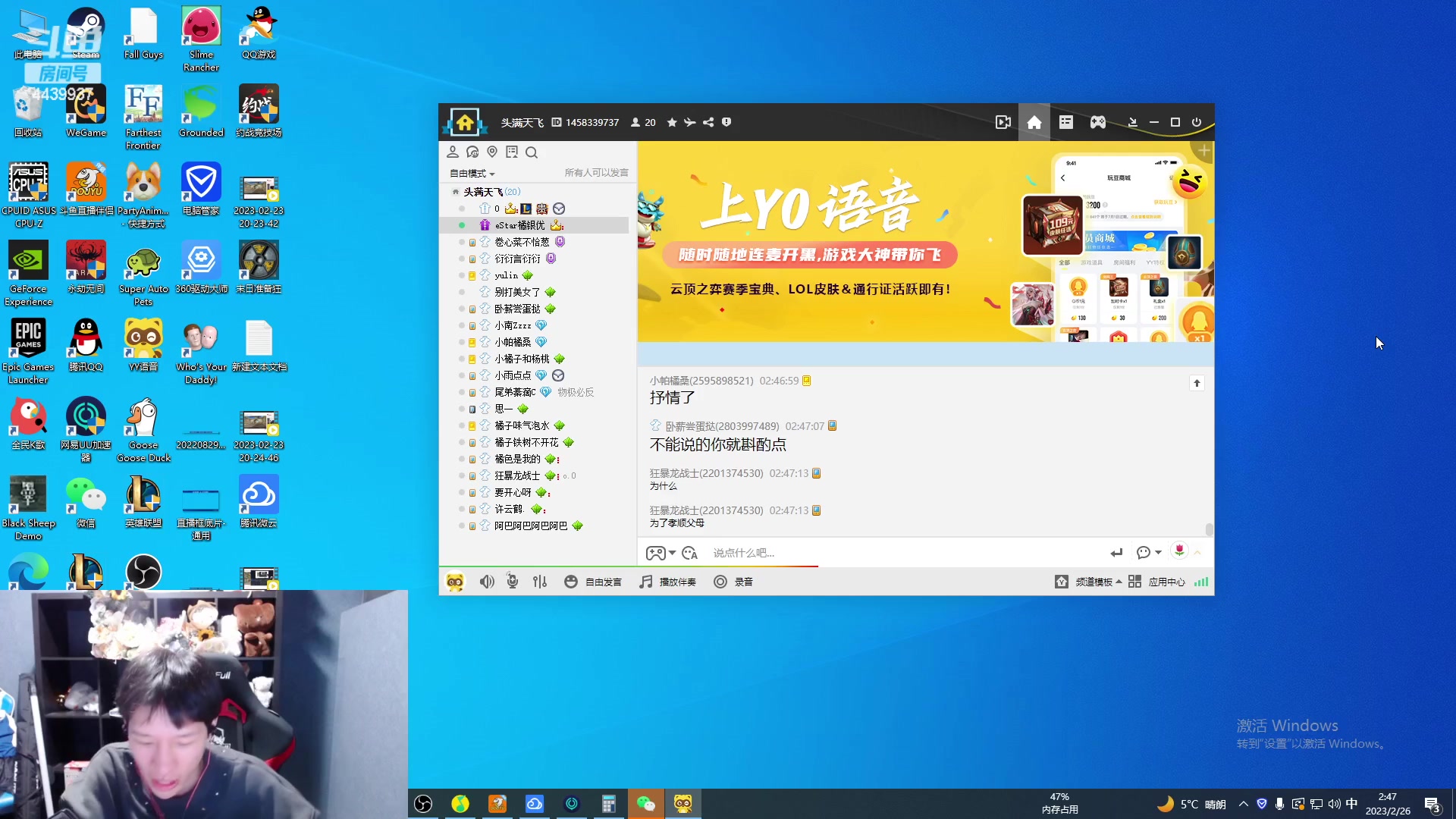This screenshot has height=819, width=1456.
Task: Click the plus button on banner corner
Action: [x=1204, y=151]
